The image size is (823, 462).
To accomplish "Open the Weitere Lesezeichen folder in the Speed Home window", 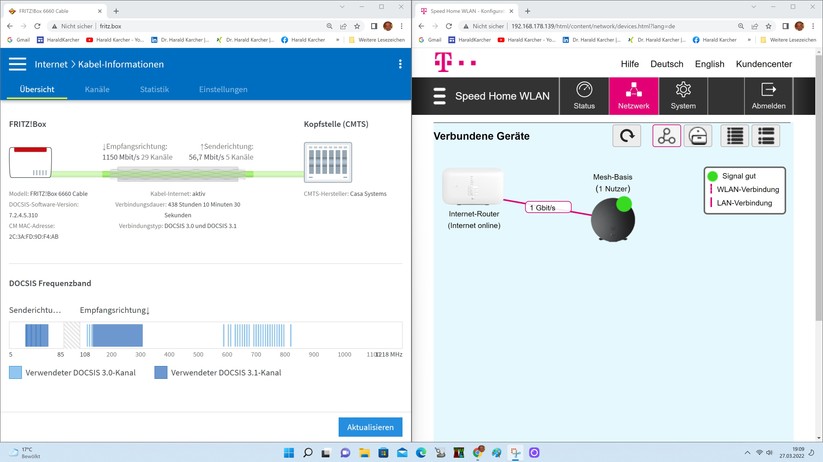I will (788, 39).
